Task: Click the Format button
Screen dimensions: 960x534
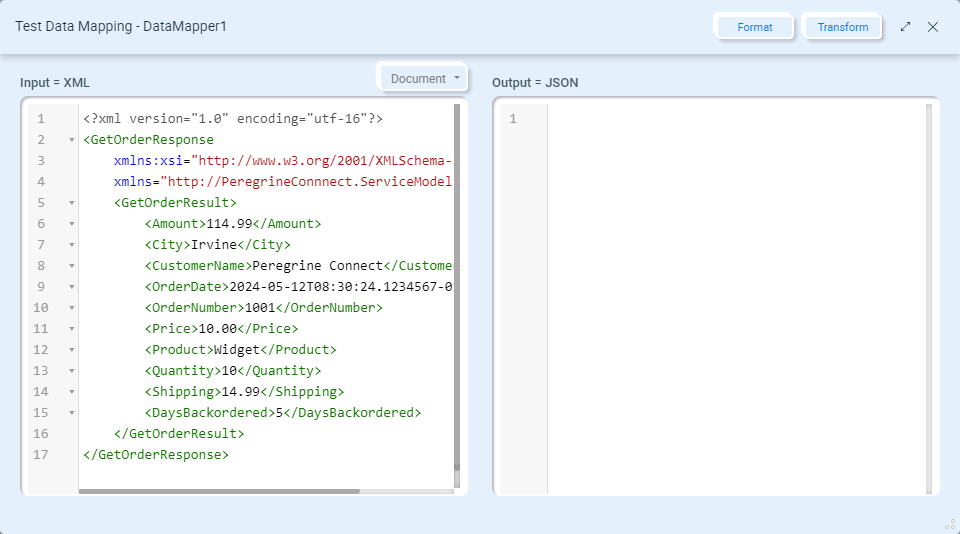Action: coord(754,27)
